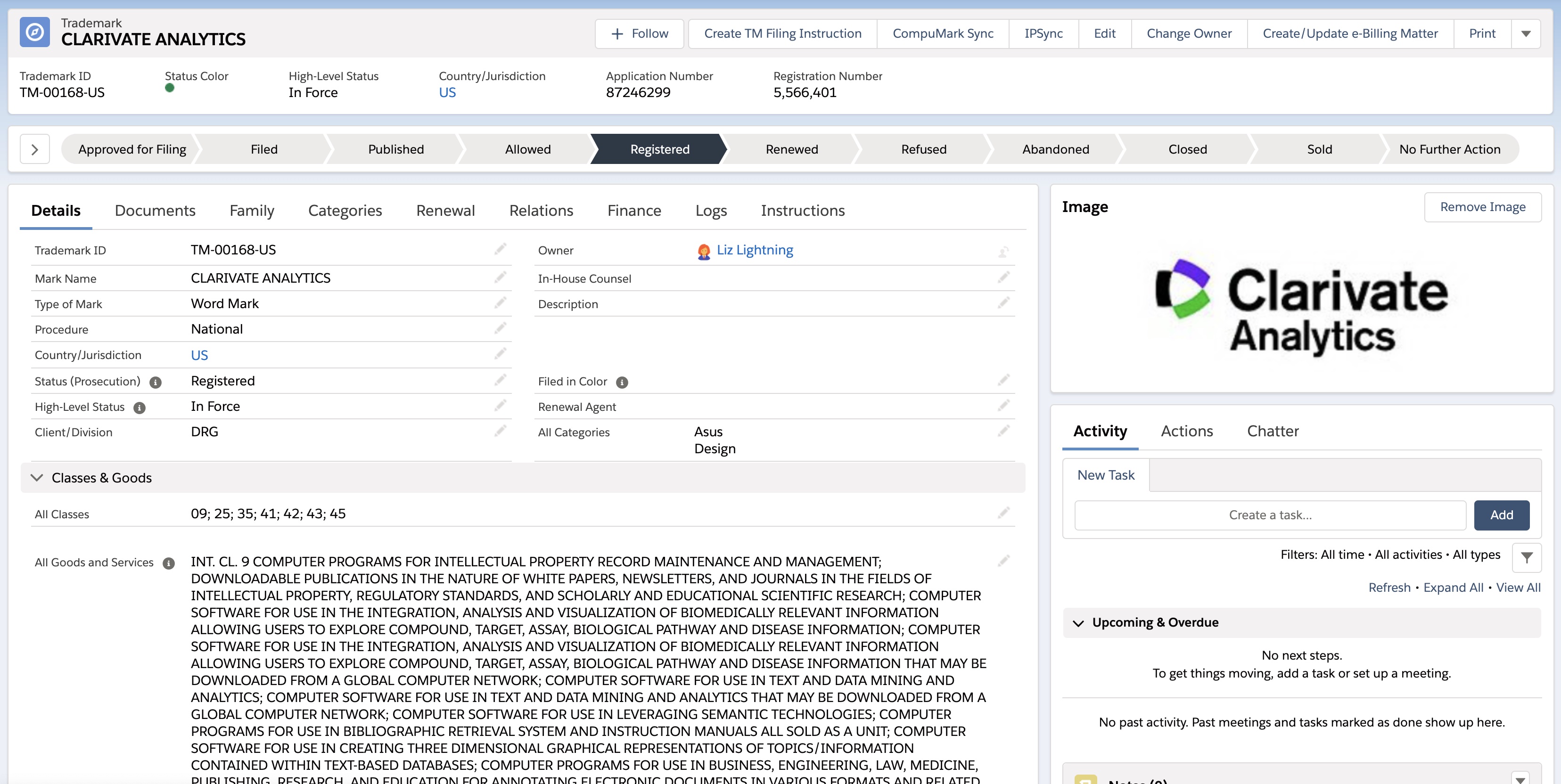Open the activity filter icon
The width and height of the screenshot is (1561, 784).
tap(1527, 557)
